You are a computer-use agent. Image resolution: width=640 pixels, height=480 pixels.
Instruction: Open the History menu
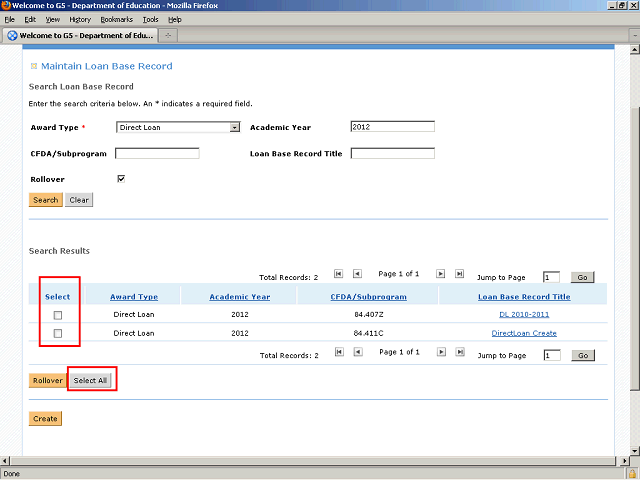80,20
